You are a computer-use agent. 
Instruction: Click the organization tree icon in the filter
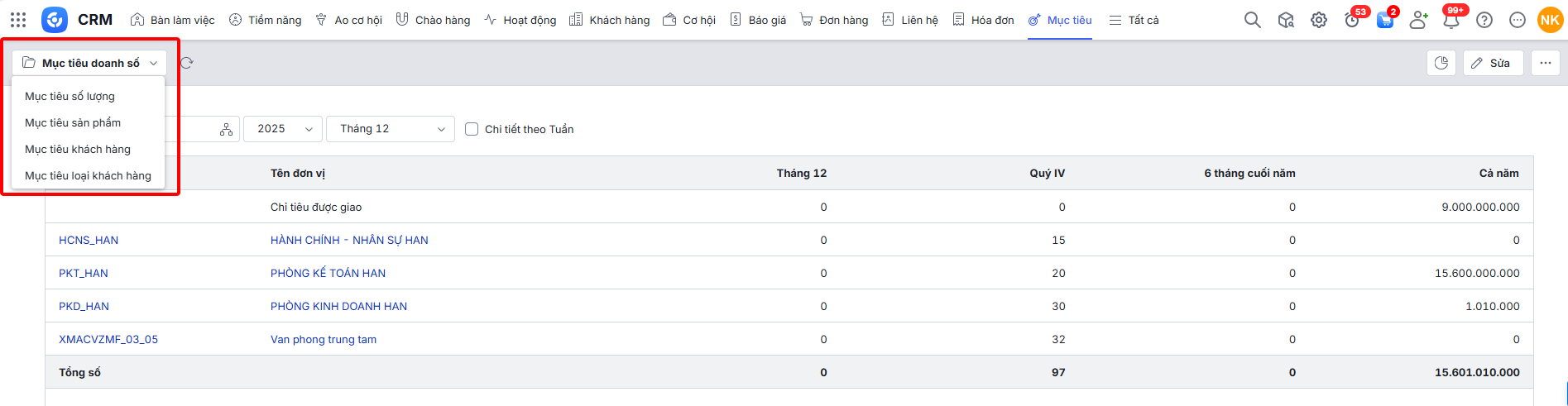(226, 129)
